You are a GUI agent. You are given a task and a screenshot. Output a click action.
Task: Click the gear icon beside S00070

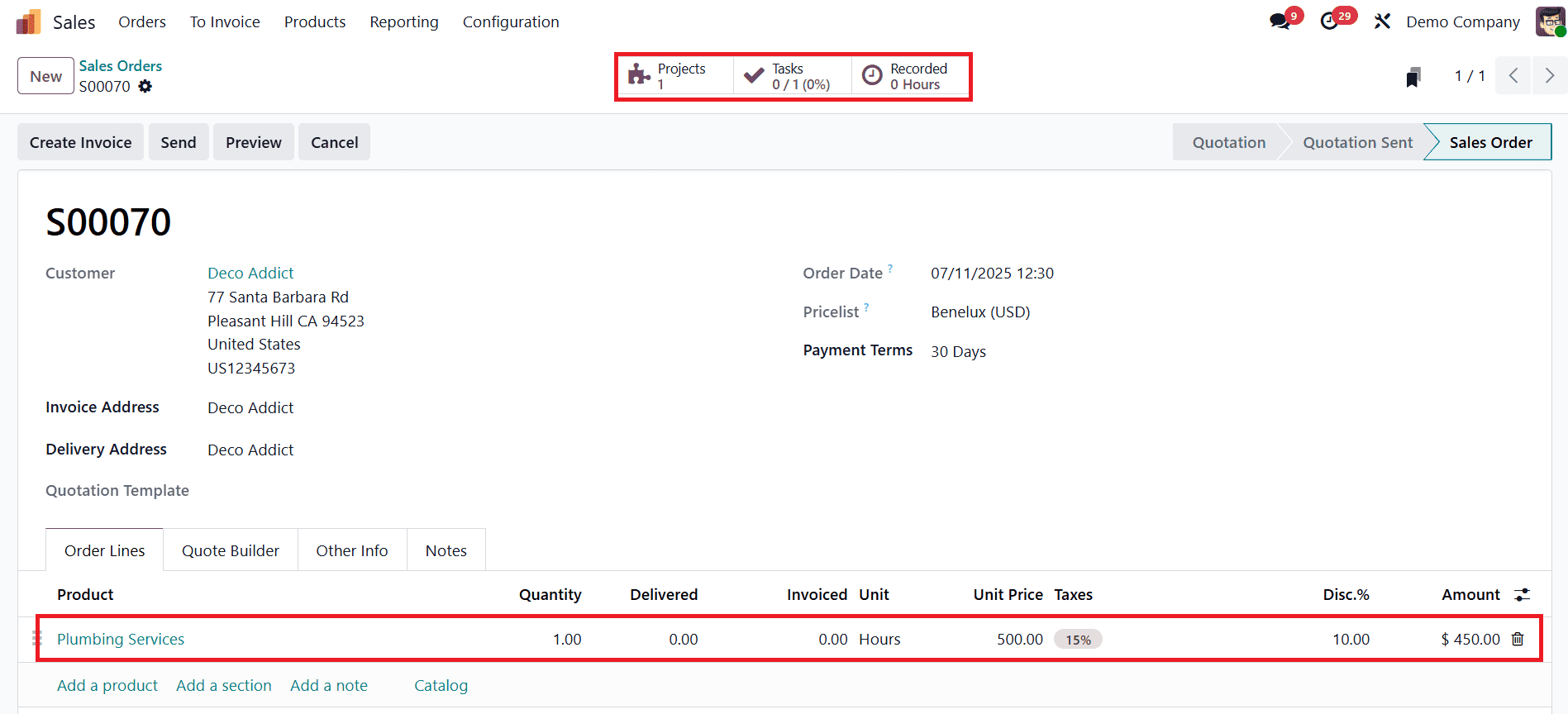click(145, 86)
